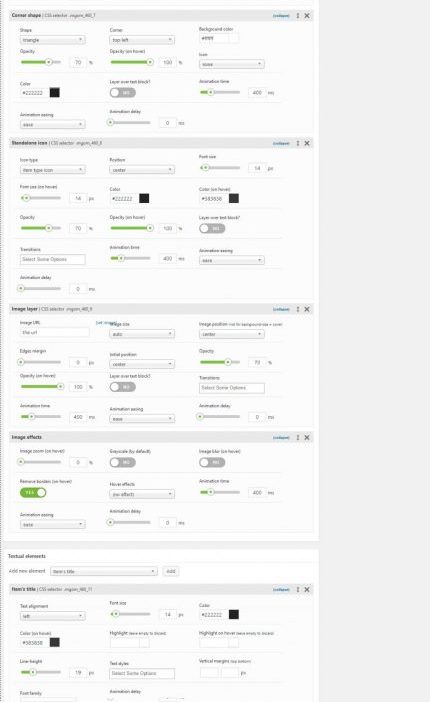Viewport: 430px width, 702px height.
Task: Enable Image blur (on hover) switch
Action: 212,462
